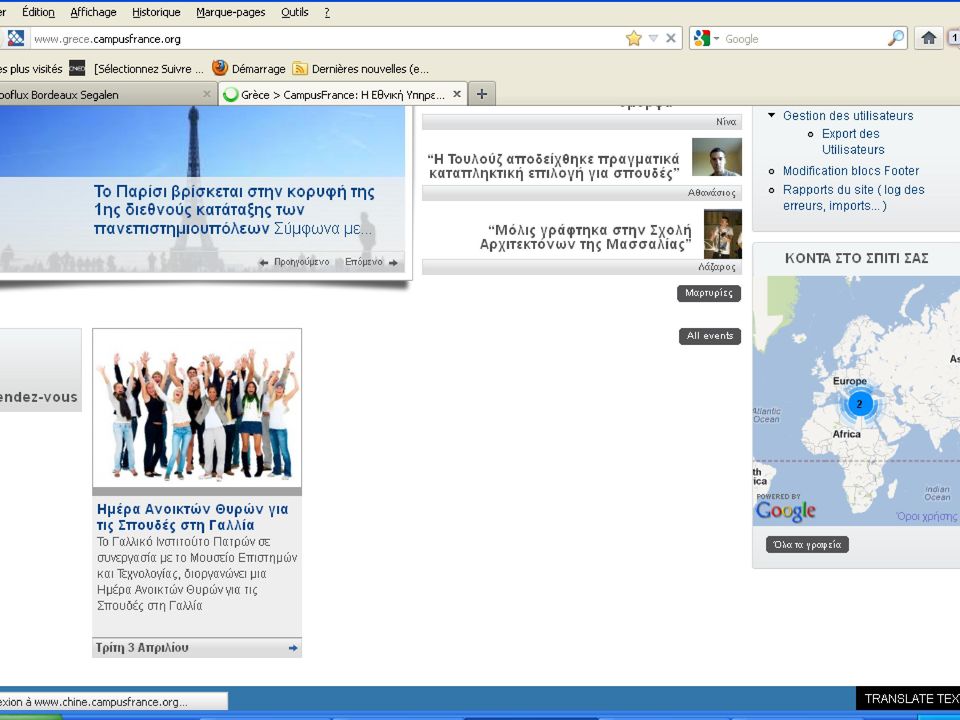960x720 pixels.
Task: Select the Grèce CampusFrance tab
Action: 342,94
